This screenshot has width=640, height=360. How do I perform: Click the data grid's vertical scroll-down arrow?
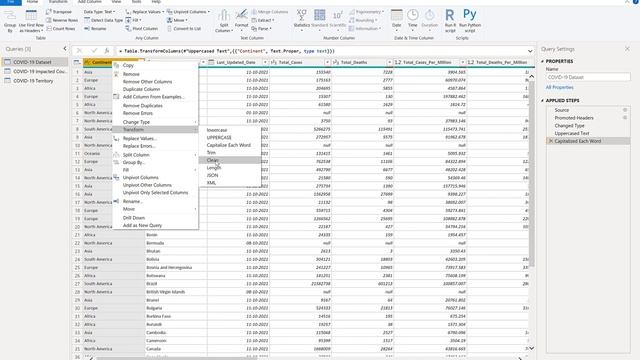[531, 348]
